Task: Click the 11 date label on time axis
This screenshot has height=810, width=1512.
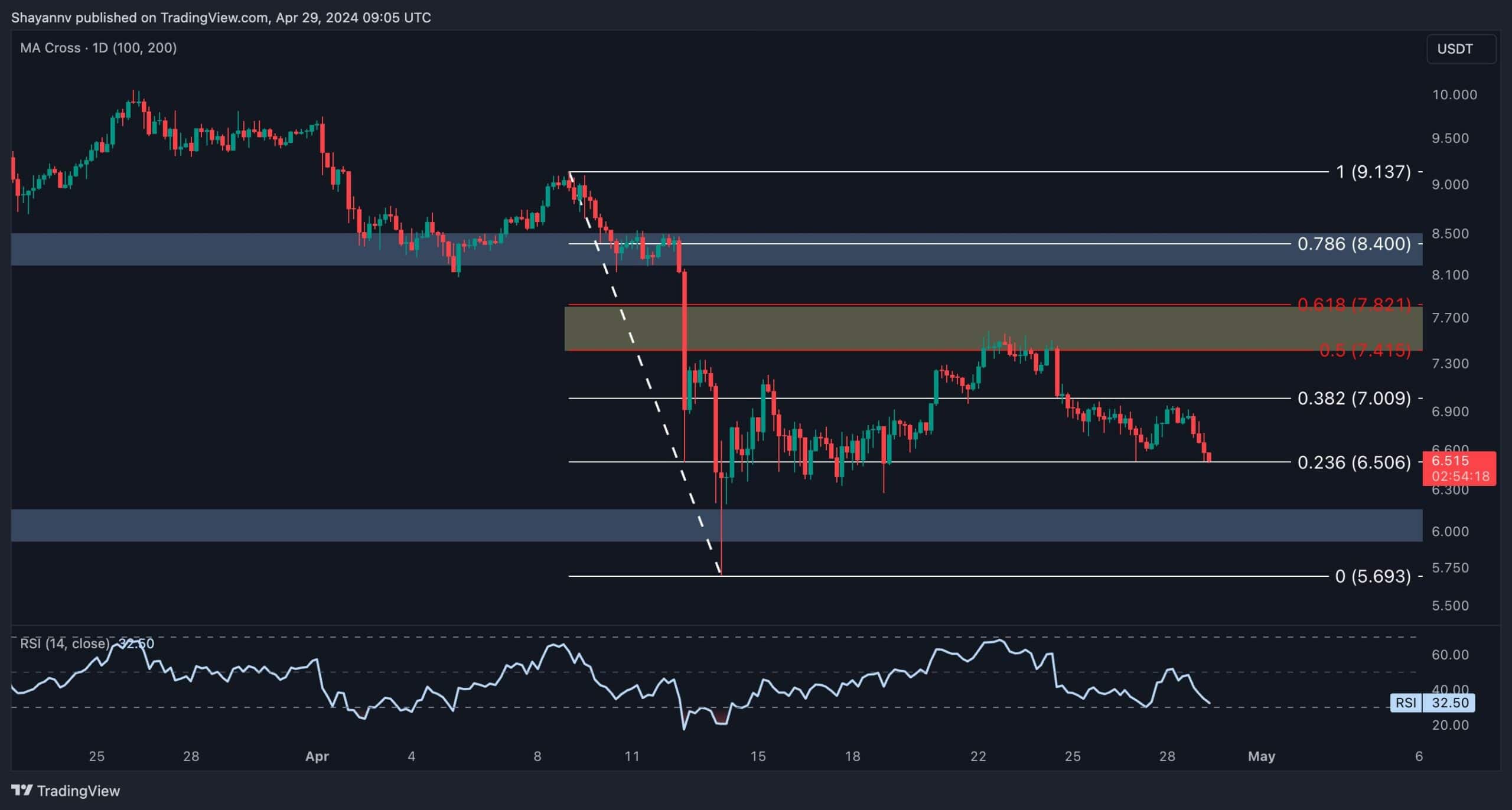Action: pos(632,756)
